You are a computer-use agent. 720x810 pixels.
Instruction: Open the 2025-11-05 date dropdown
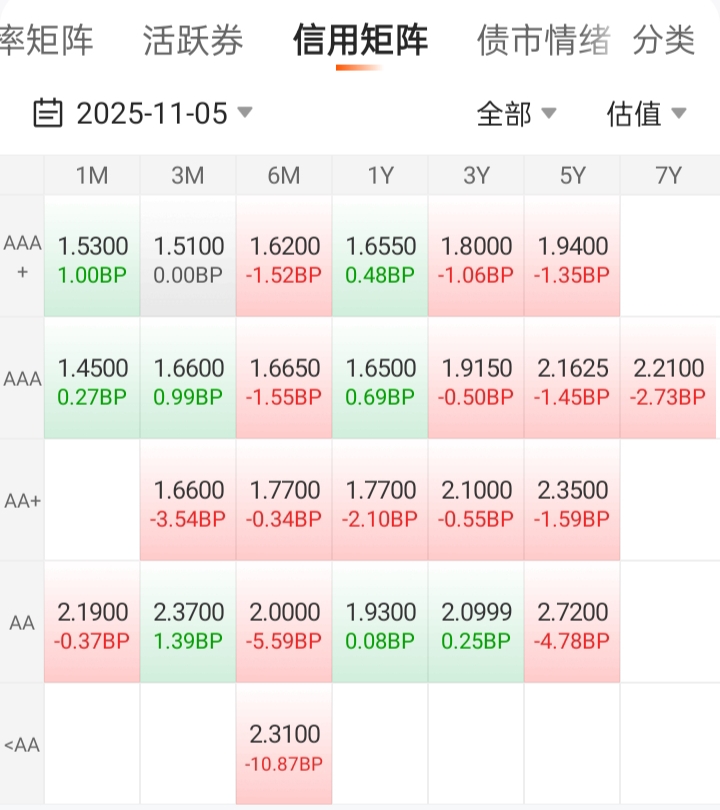tap(160, 113)
